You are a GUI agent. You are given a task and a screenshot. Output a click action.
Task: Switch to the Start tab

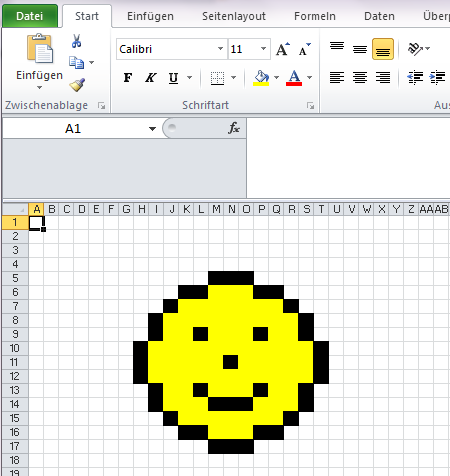tap(87, 16)
